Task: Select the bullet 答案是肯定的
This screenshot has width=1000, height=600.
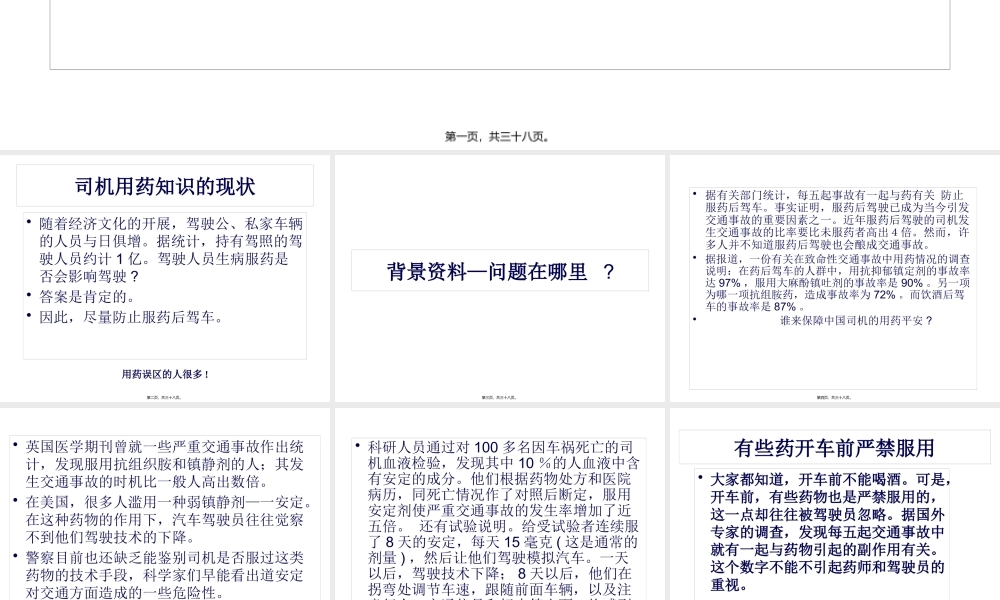Action: (x=90, y=297)
